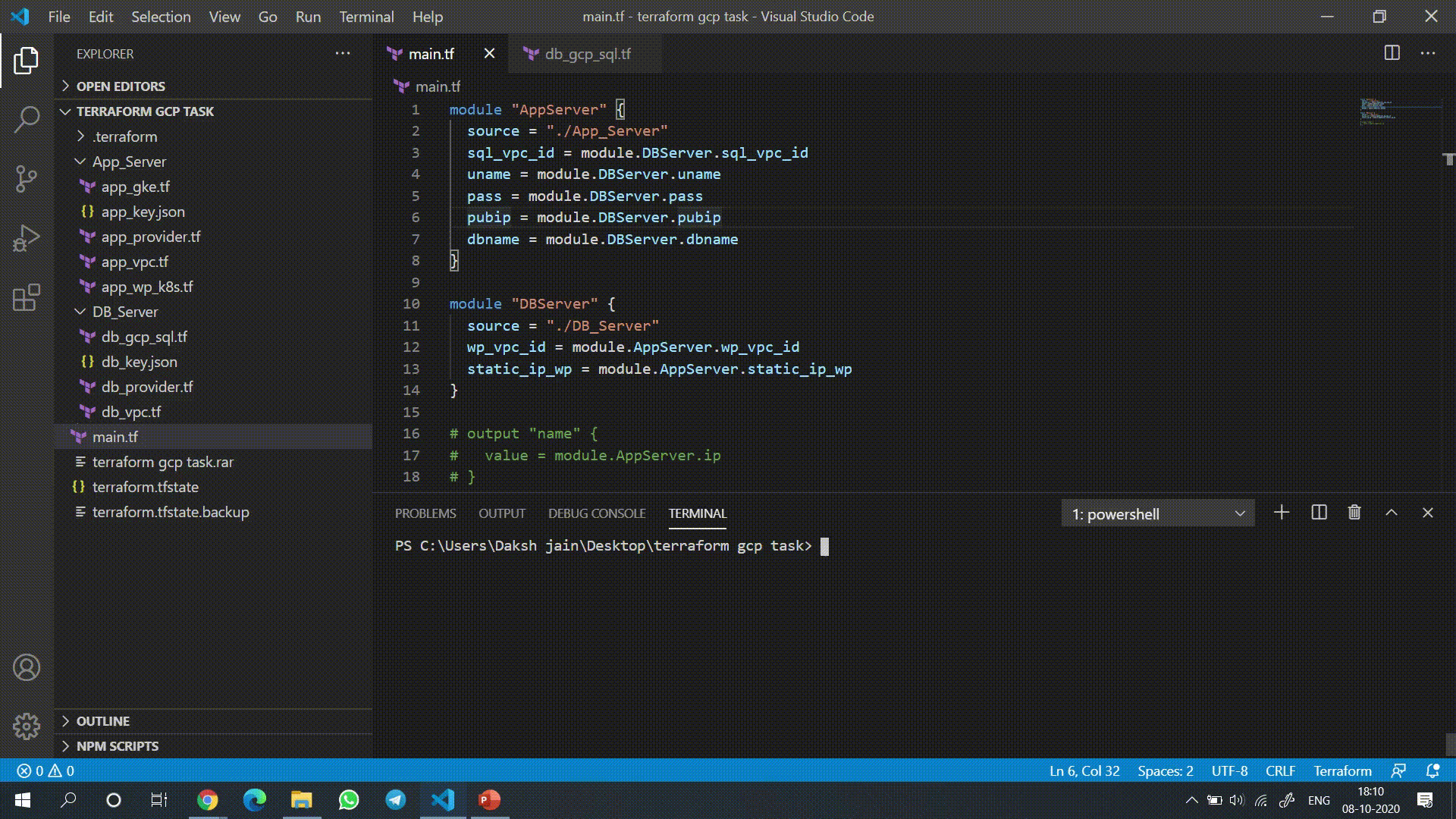Maximize the terminal panel size
Screen dimensions: 1456x819
click(1392, 513)
